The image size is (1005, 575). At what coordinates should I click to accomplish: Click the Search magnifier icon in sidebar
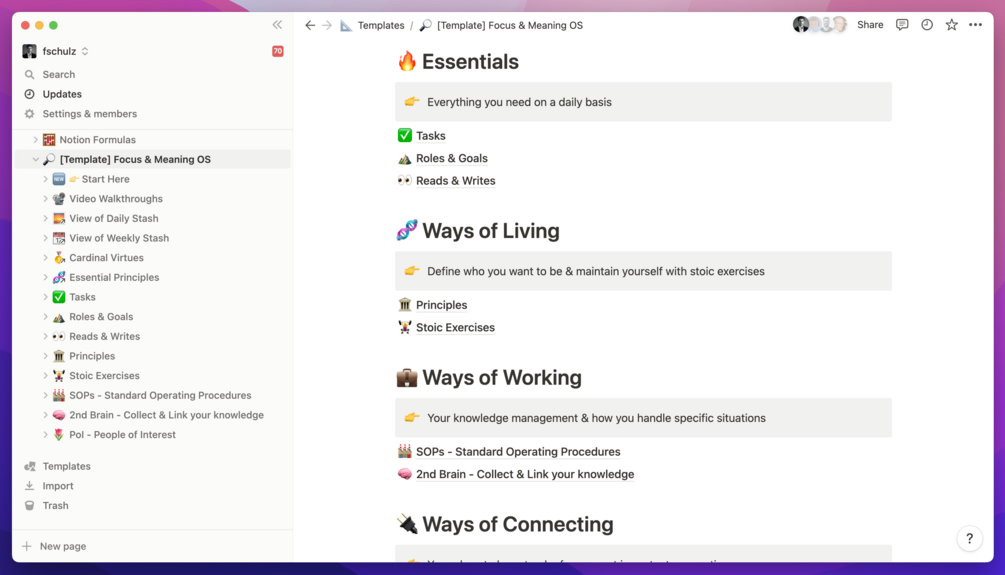point(29,74)
